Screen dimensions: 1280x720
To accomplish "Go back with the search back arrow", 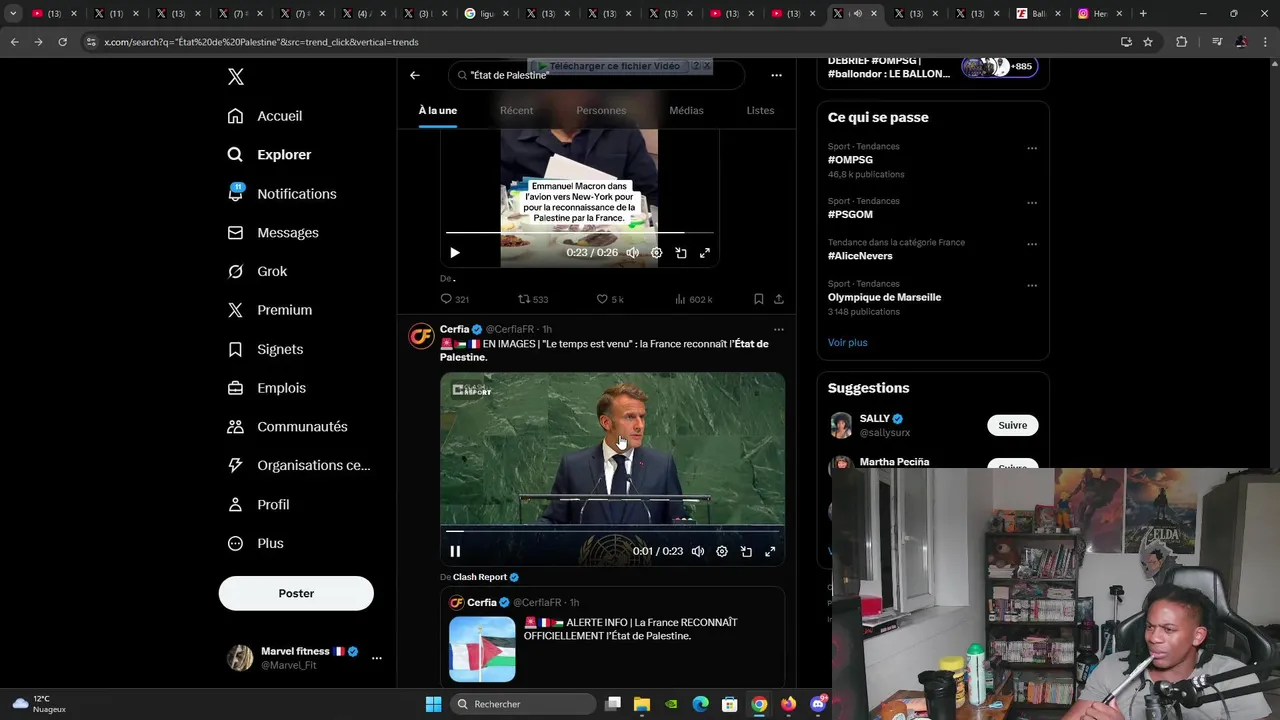I will (x=415, y=75).
